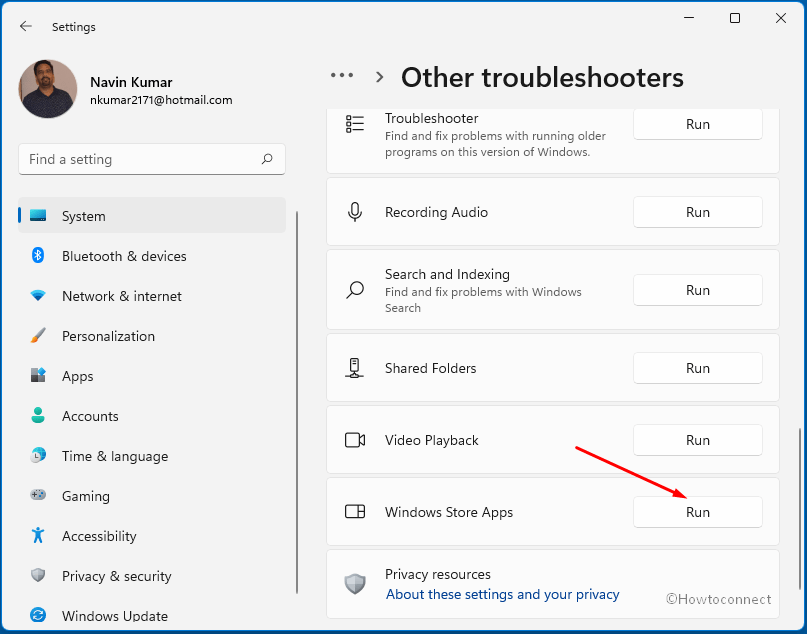Run the Recording Audio troubleshooter
The height and width of the screenshot is (634, 807).
point(697,212)
